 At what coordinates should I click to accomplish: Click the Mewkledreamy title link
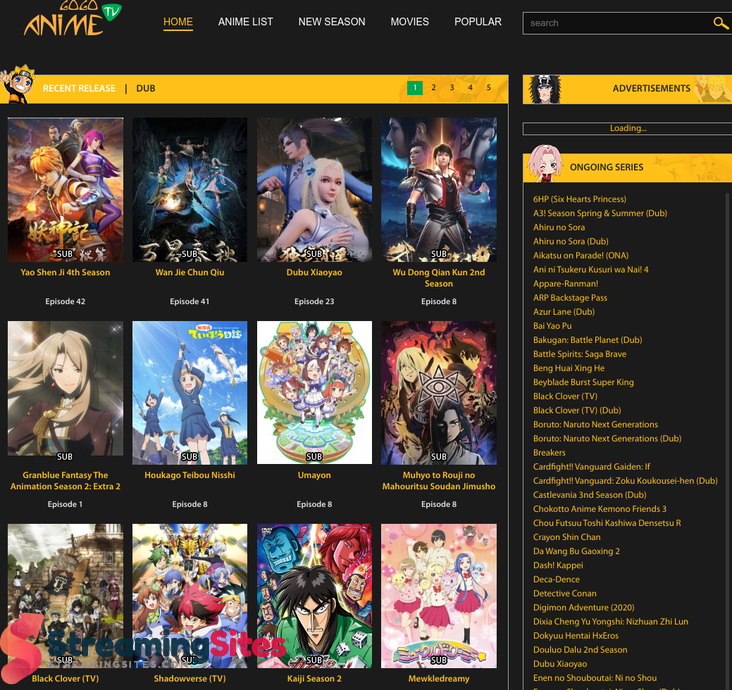[x=439, y=679]
